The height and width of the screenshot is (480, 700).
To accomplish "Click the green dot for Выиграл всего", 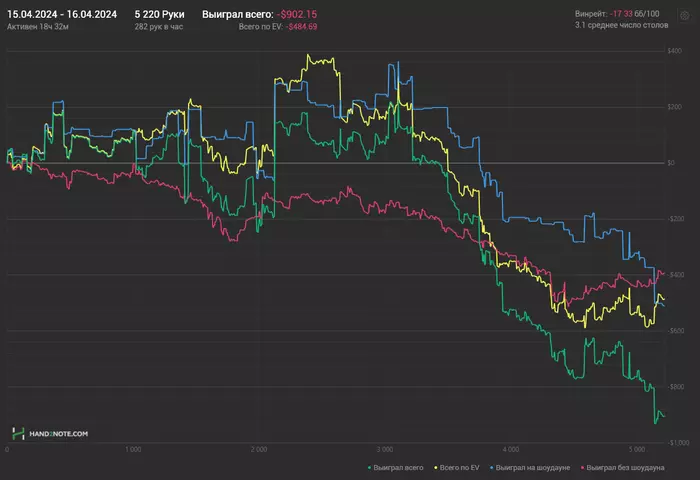I will 369,467.
